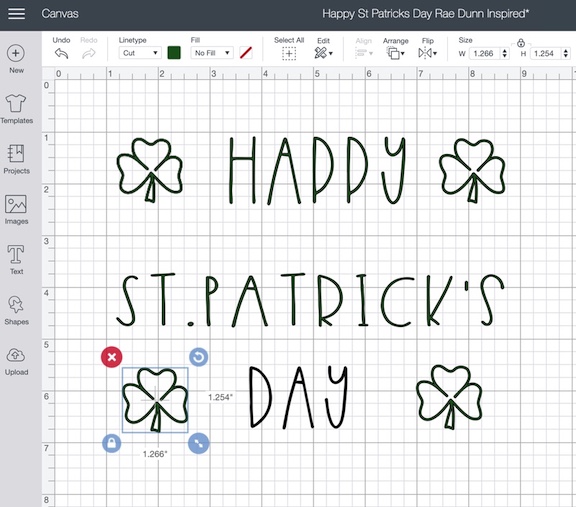Select the Text tool
Image resolution: width=576 pixels, height=507 pixels.
pos(16,255)
